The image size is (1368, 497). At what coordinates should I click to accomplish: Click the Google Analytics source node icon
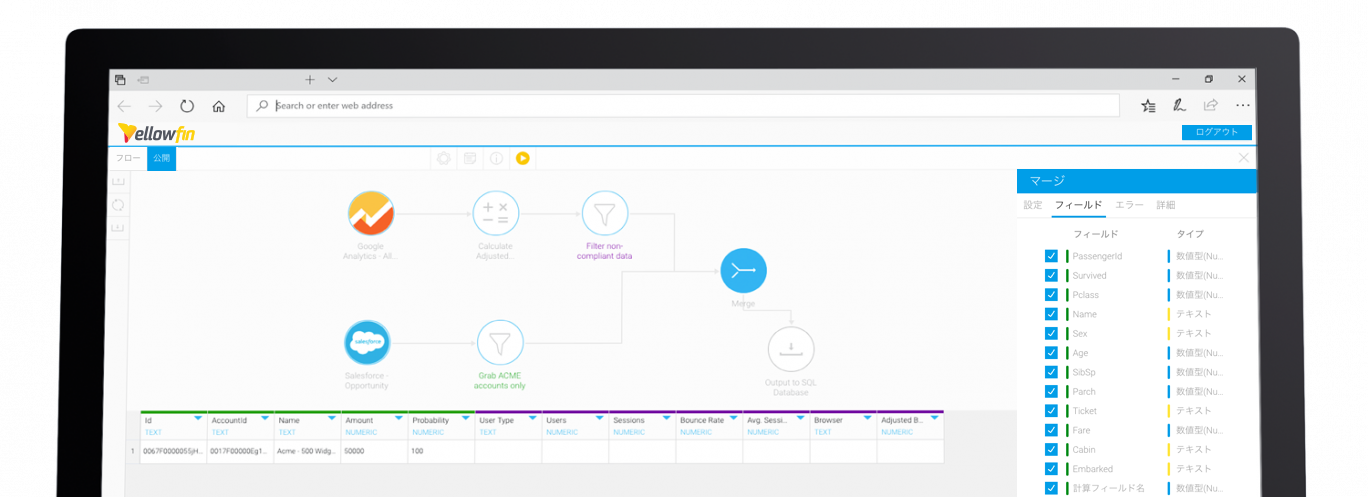[371, 214]
